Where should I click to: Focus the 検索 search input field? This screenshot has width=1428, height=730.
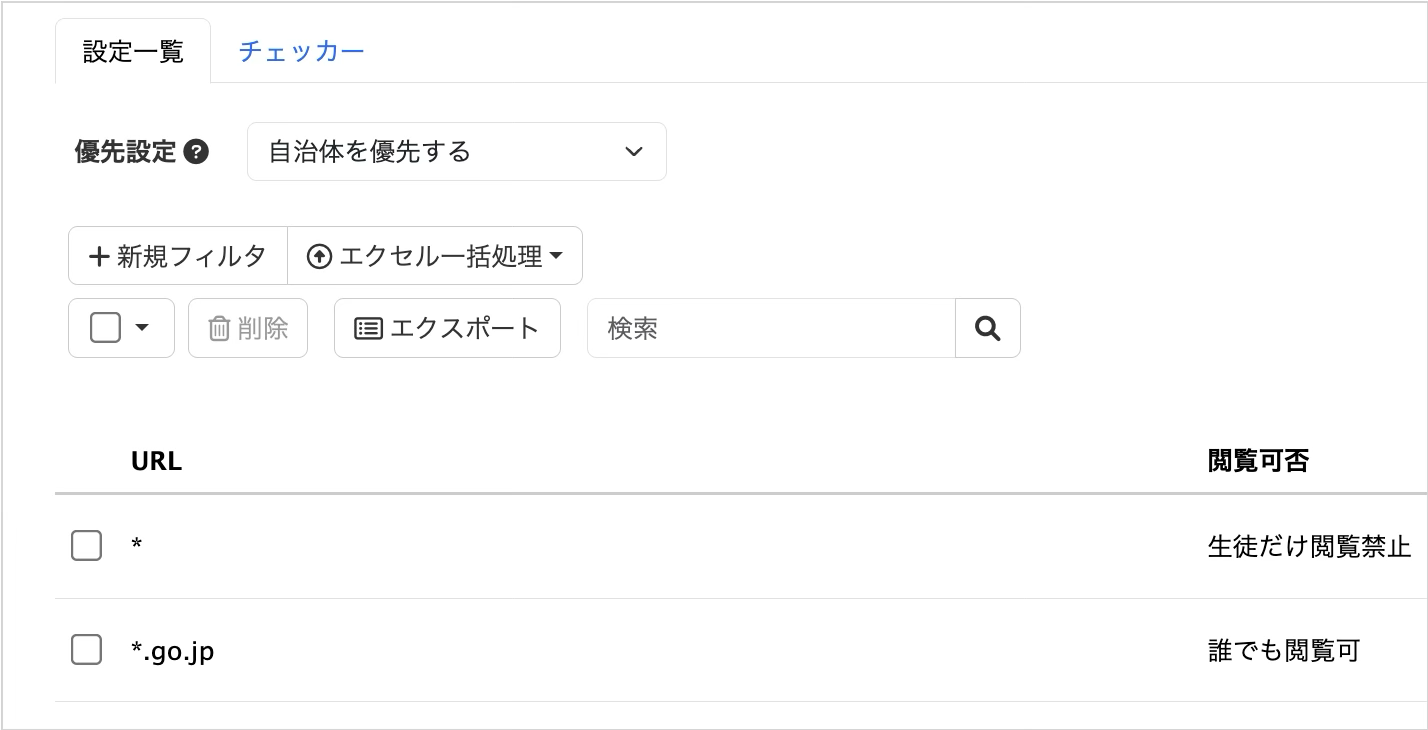pyautogui.click(x=770, y=328)
